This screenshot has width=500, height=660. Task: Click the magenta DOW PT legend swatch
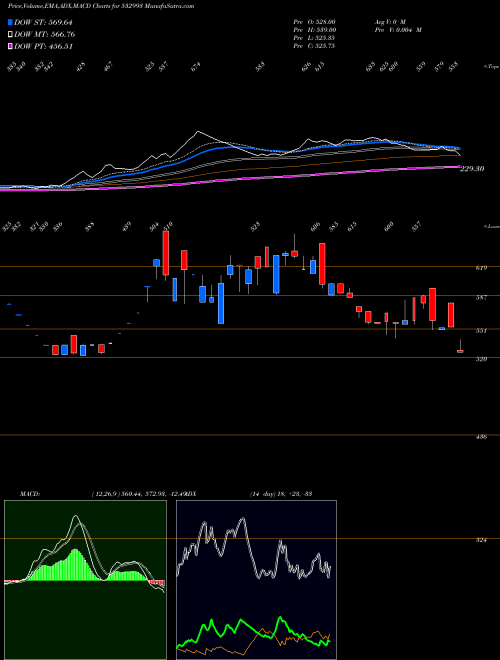pos(10,46)
